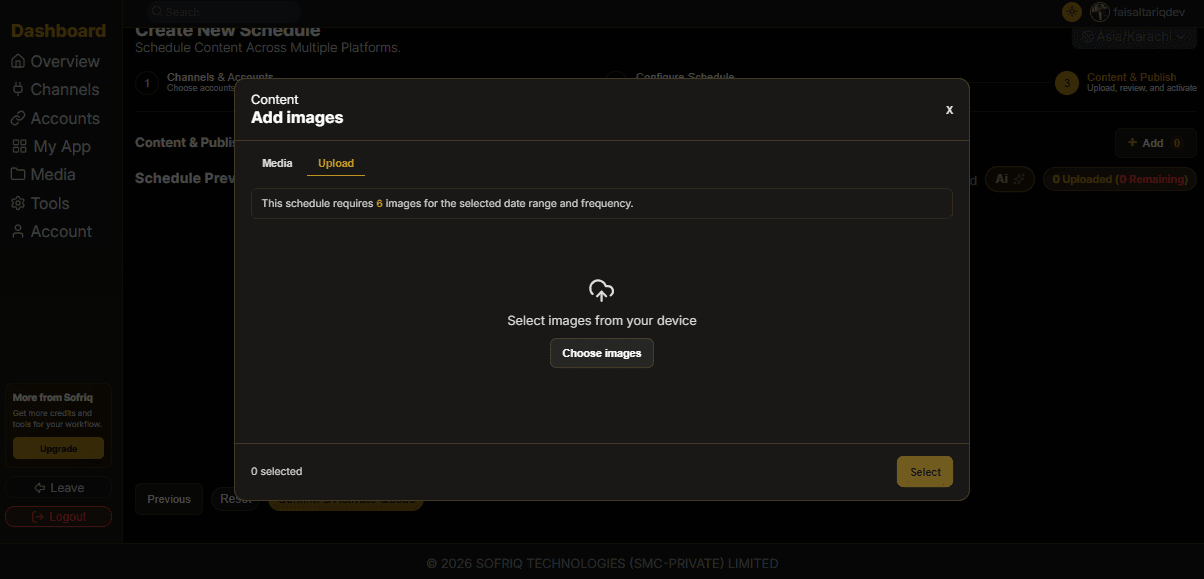Click the 'More from Sofriq' card heading
The height and width of the screenshot is (579, 1204).
pos(53,398)
